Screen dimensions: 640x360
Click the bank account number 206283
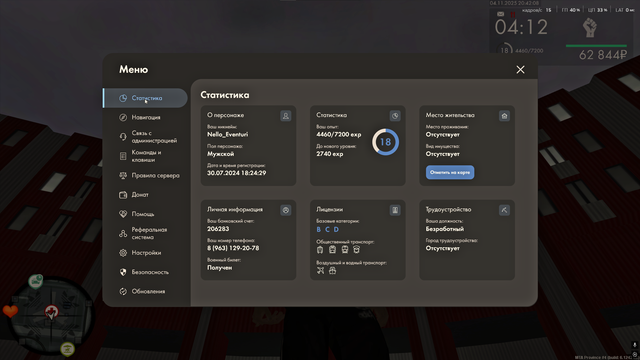click(218, 229)
